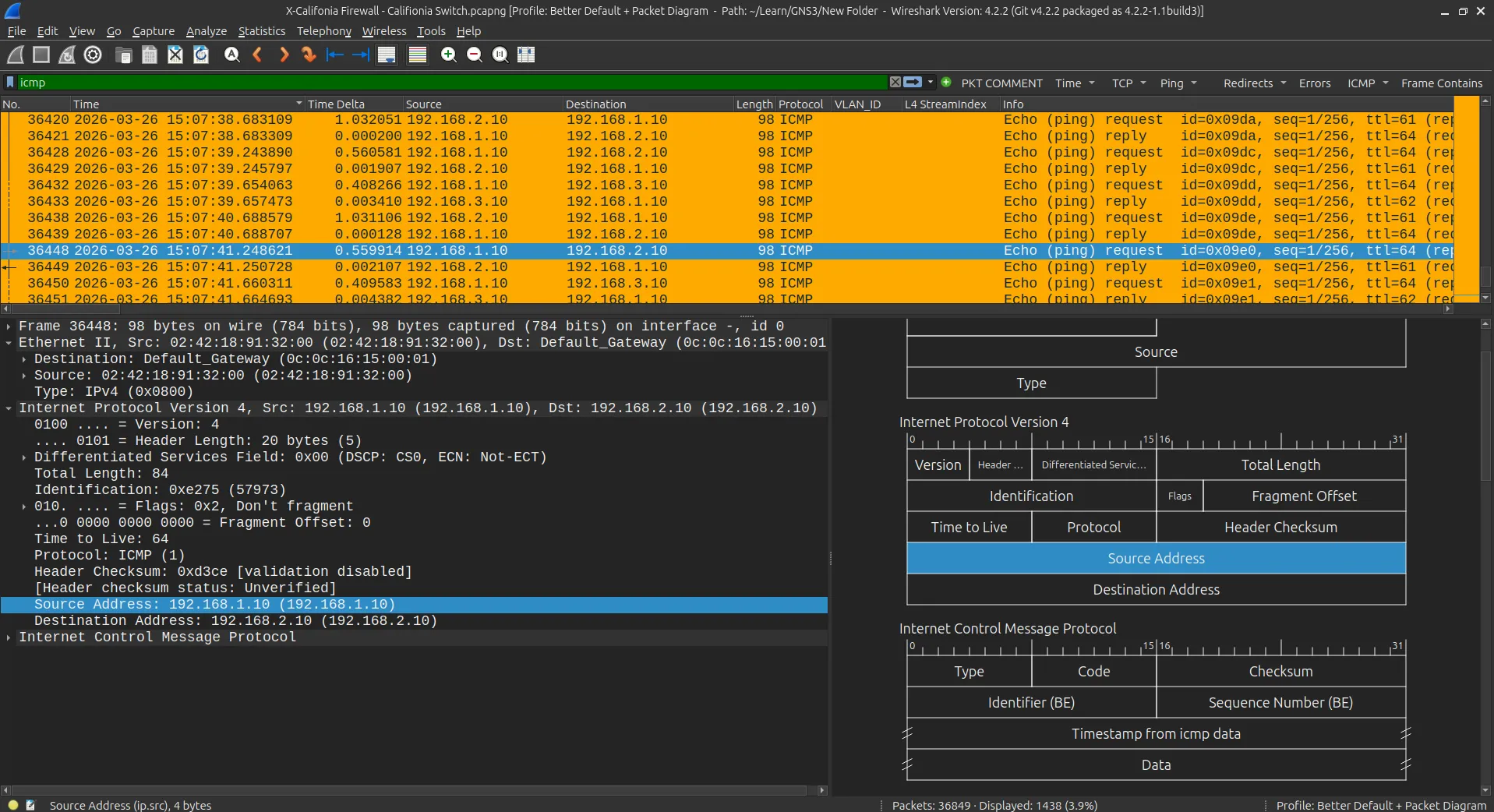Toggle packet list colorization
1494x812 pixels.
[x=418, y=55]
